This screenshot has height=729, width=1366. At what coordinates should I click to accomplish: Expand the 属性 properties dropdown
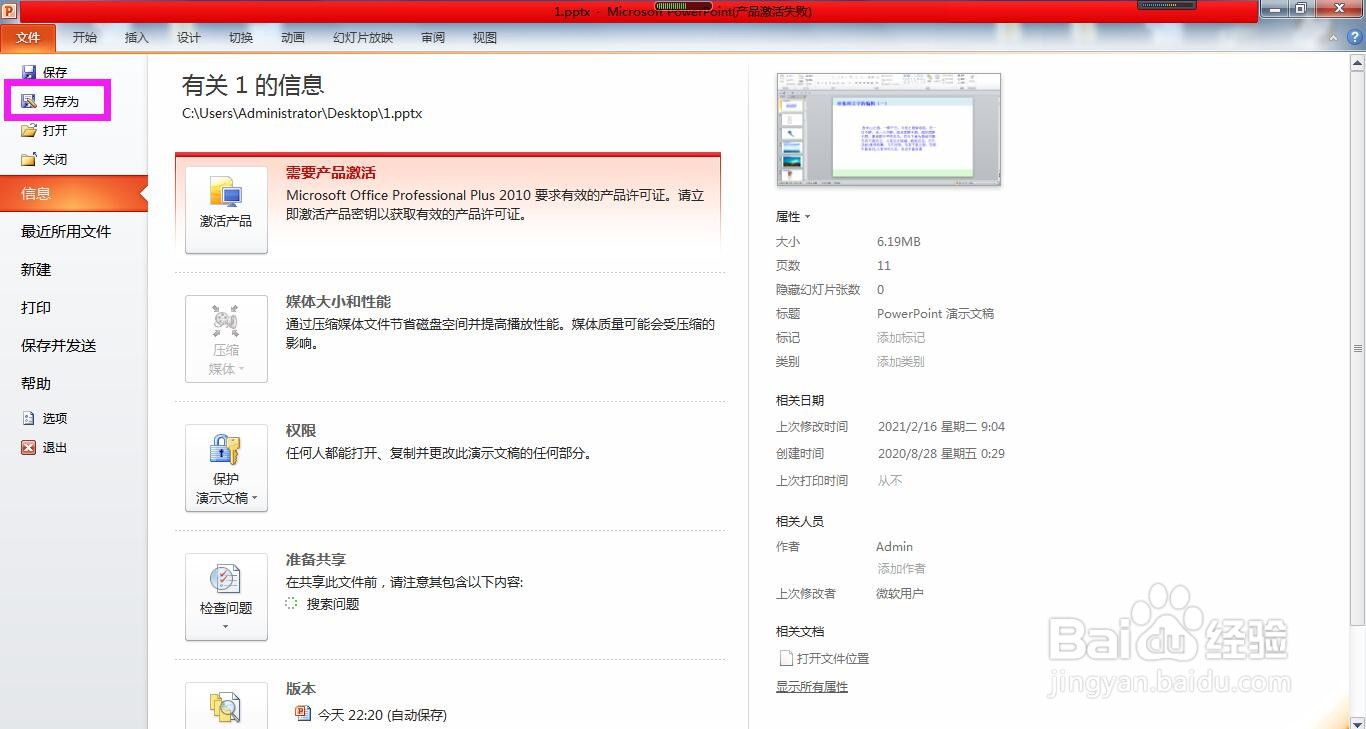tap(793, 216)
